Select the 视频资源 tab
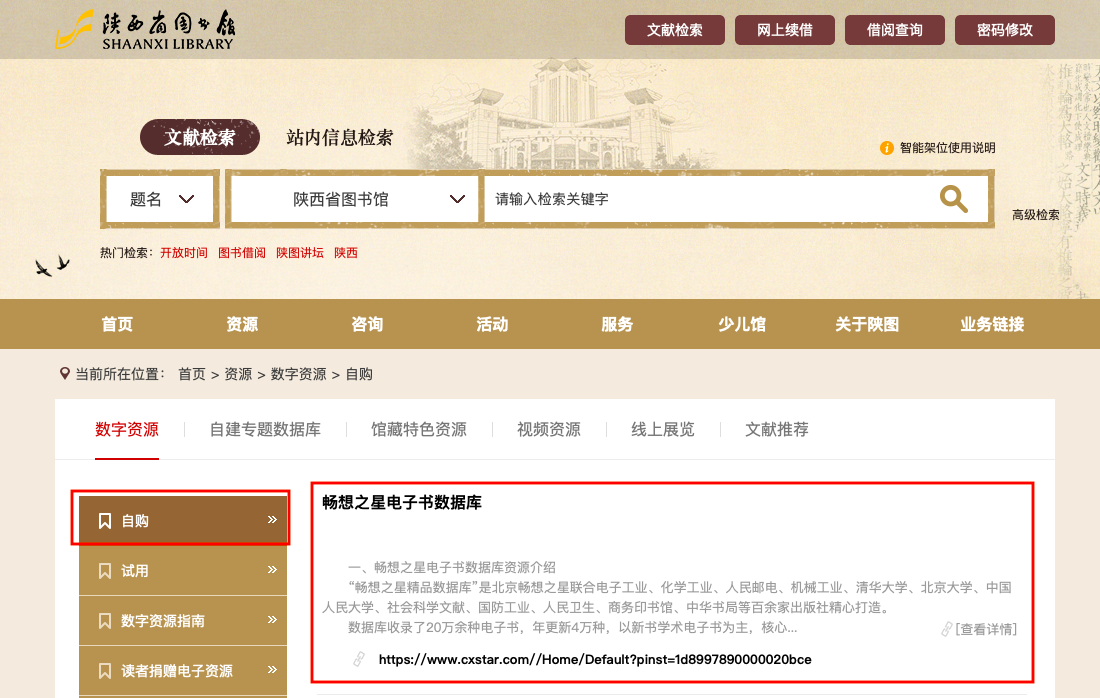Viewport: 1100px width, 698px height. (549, 429)
